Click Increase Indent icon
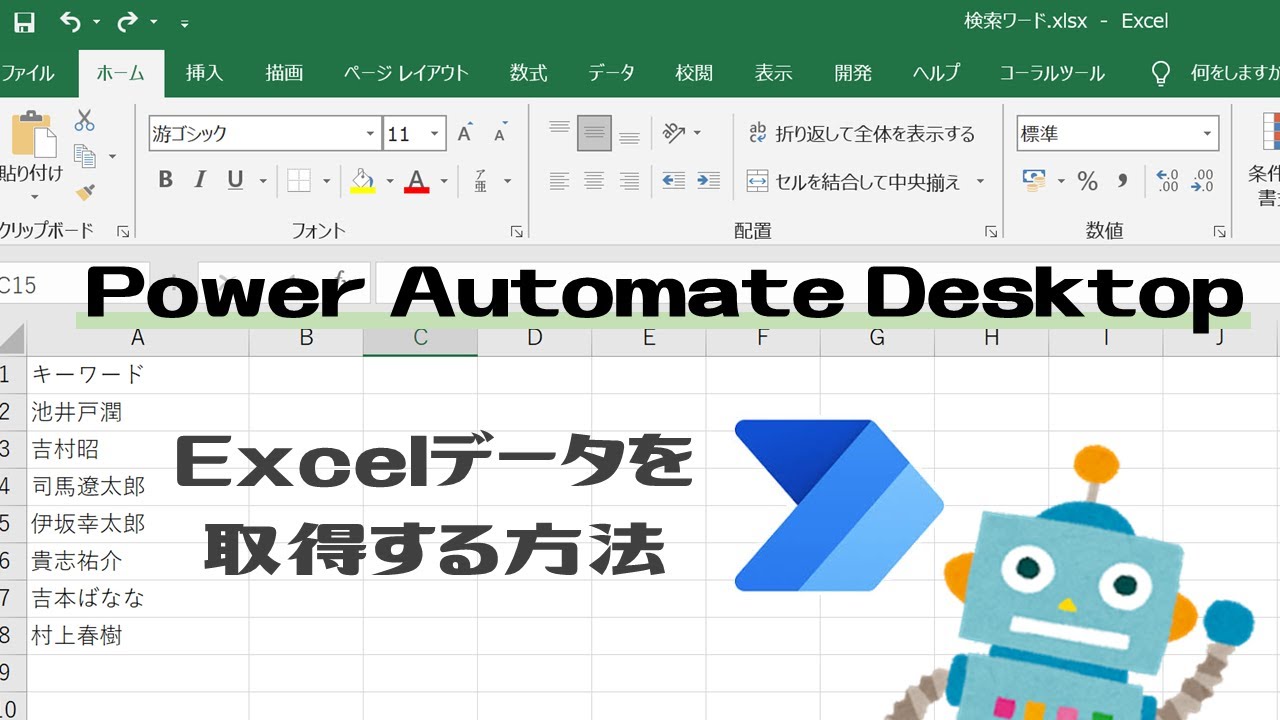This screenshot has height=720, width=1280. pos(709,181)
